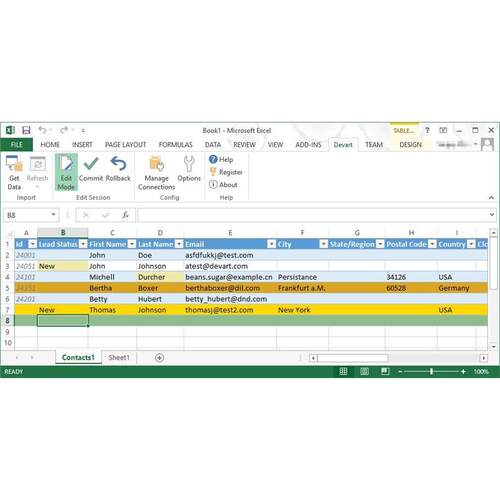Add a new sheet with plus icon
The image size is (500, 500).
point(159,358)
